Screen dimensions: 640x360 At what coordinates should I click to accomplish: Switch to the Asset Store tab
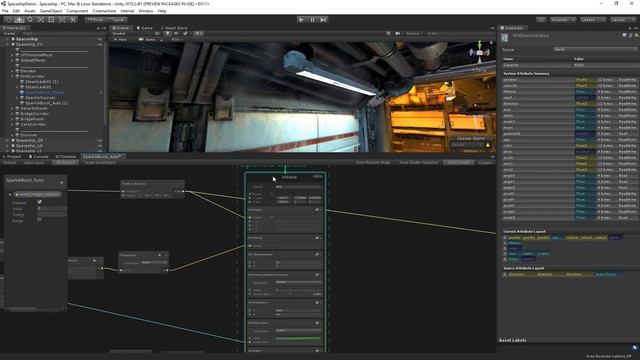pyautogui.click(x=174, y=28)
